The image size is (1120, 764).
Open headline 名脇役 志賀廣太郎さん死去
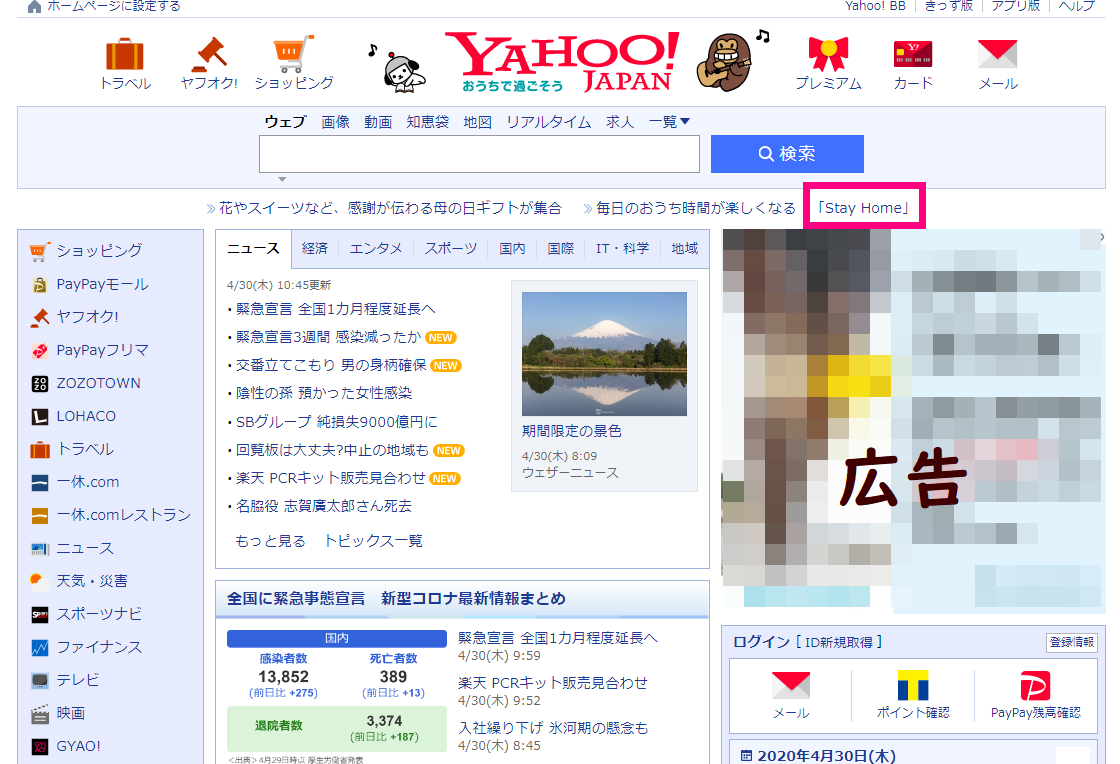(324, 506)
